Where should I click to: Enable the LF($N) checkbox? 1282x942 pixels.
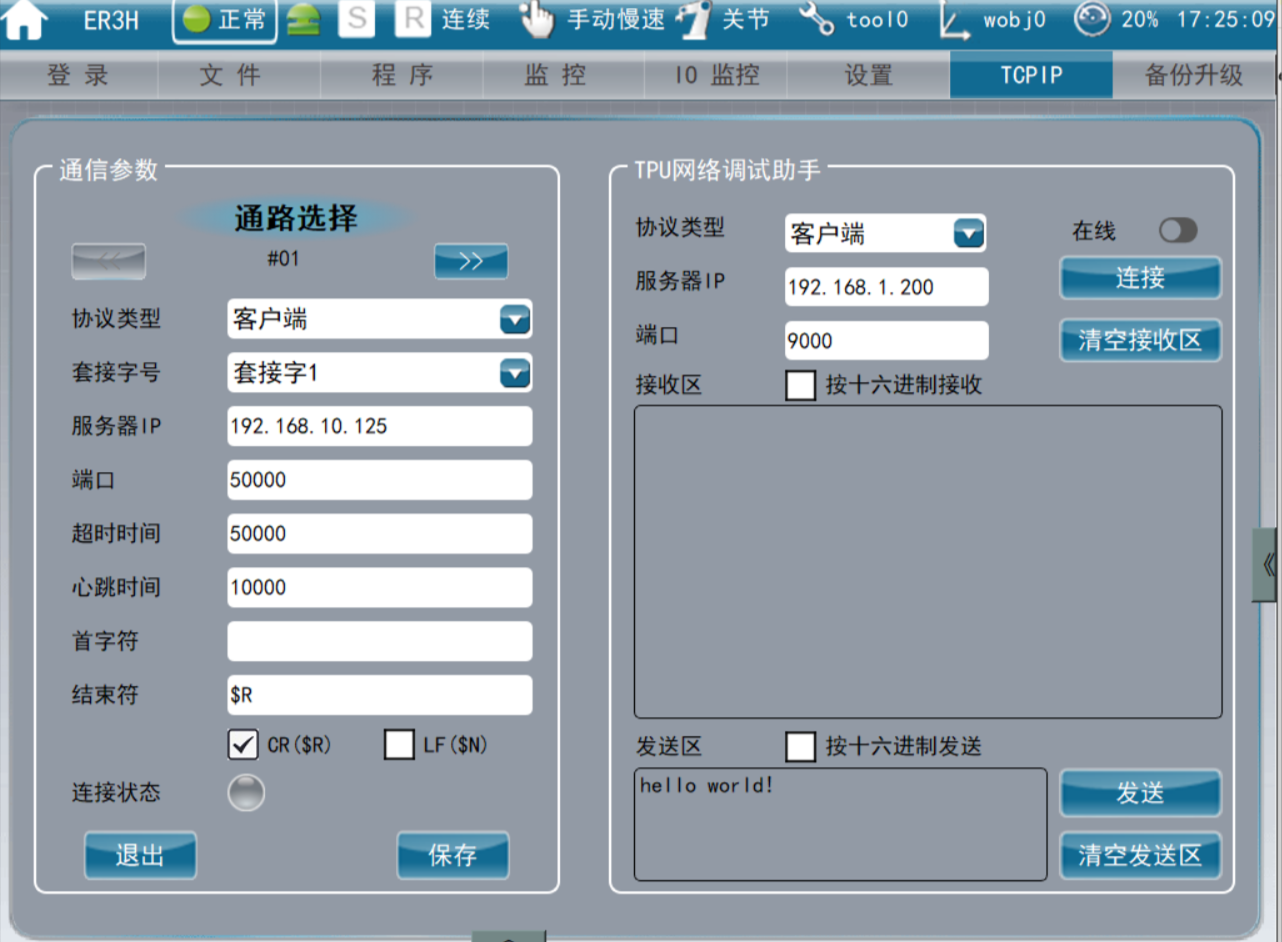pos(399,745)
